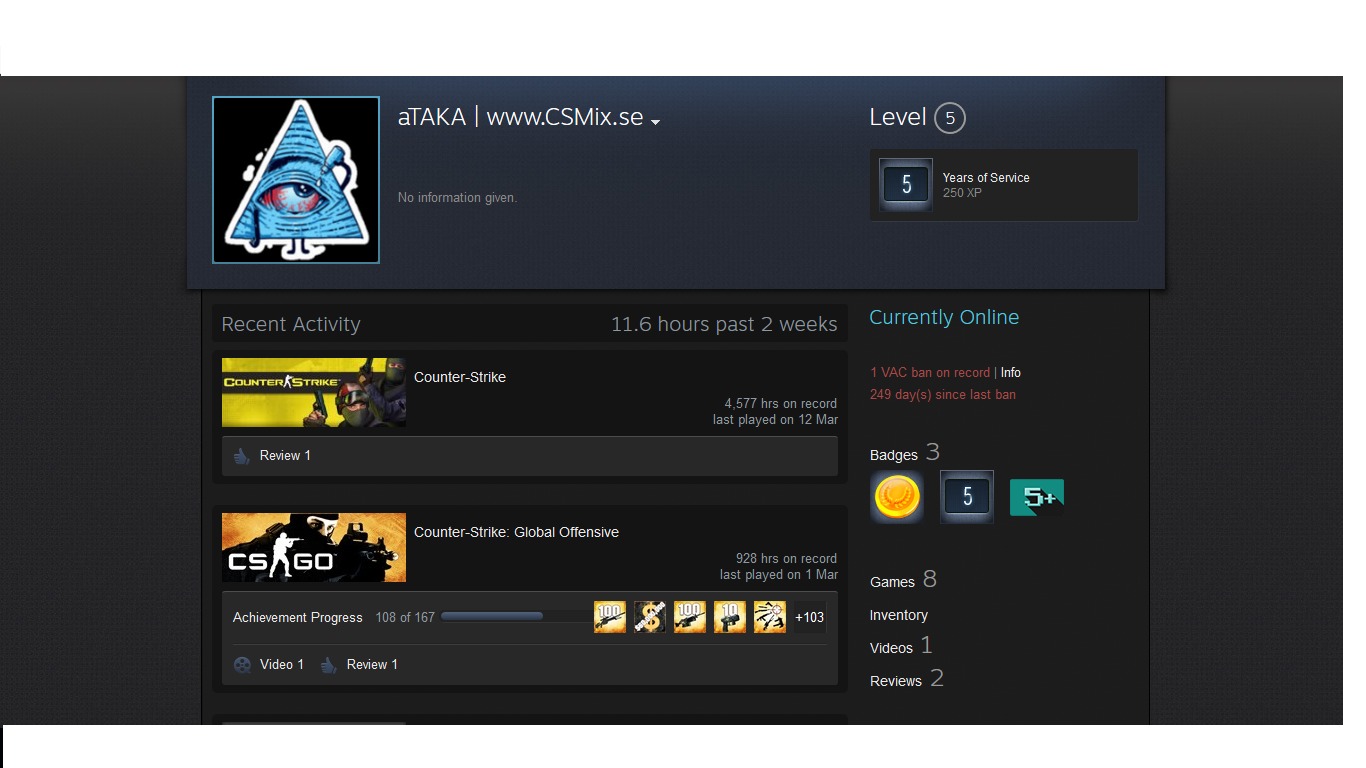Open the profile avatar with the pyramid eye
The width and height of the screenshot is (1366, 768).
[296, 180]
